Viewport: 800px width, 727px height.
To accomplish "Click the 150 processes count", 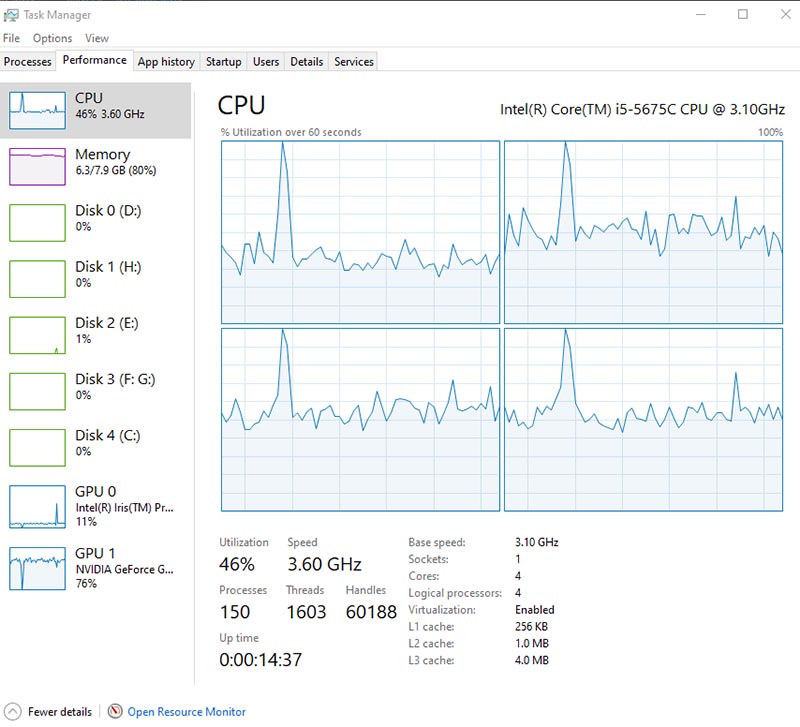I will click(235, 612).
